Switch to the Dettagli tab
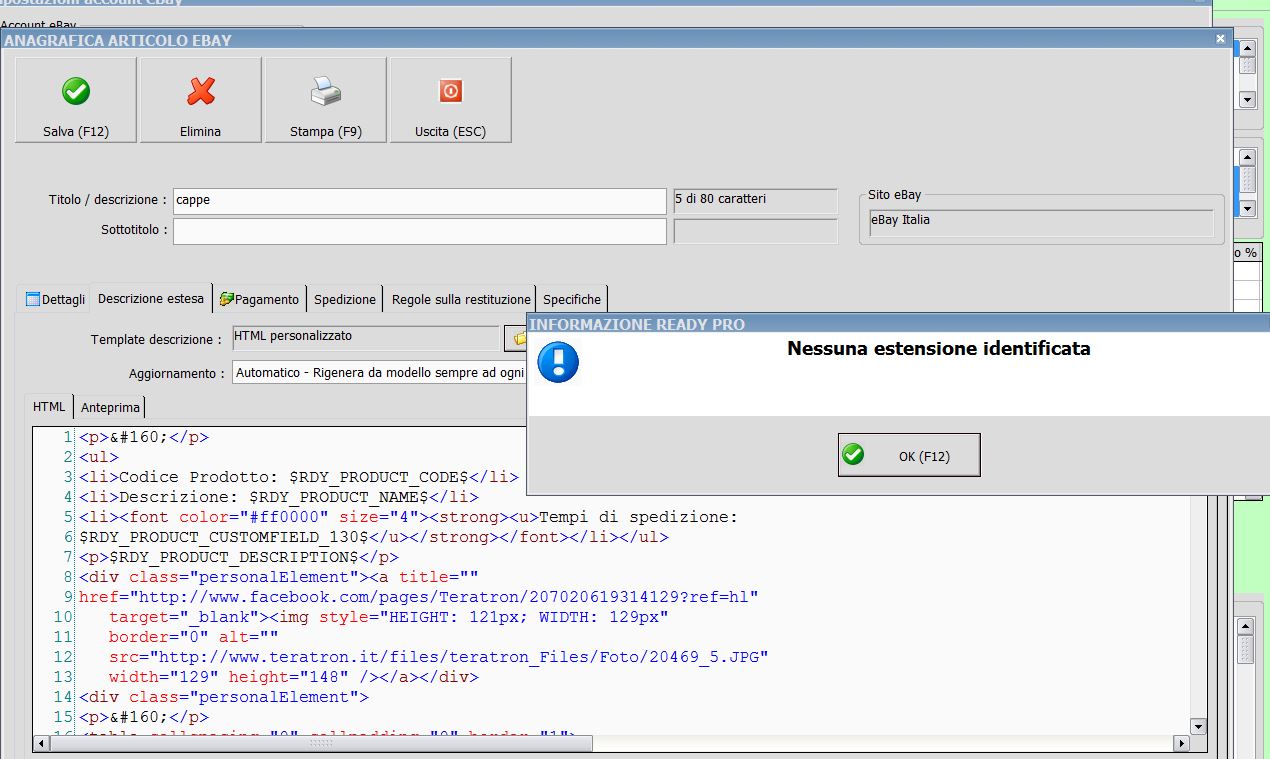The width and height of the screenshot is (1270, 759). click(54, 299)
